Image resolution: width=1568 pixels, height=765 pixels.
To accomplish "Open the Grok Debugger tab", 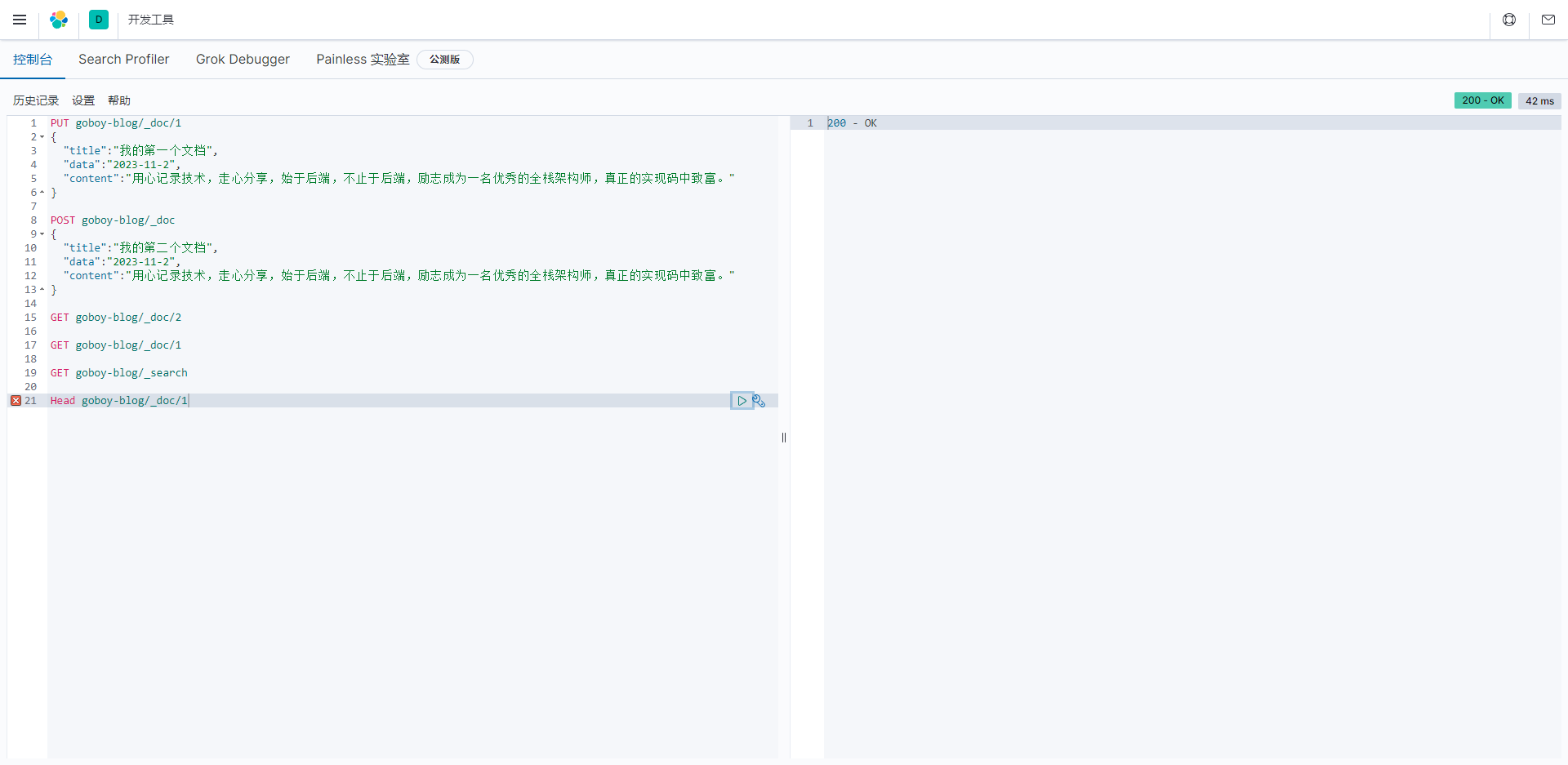I will tap(243, 60).
